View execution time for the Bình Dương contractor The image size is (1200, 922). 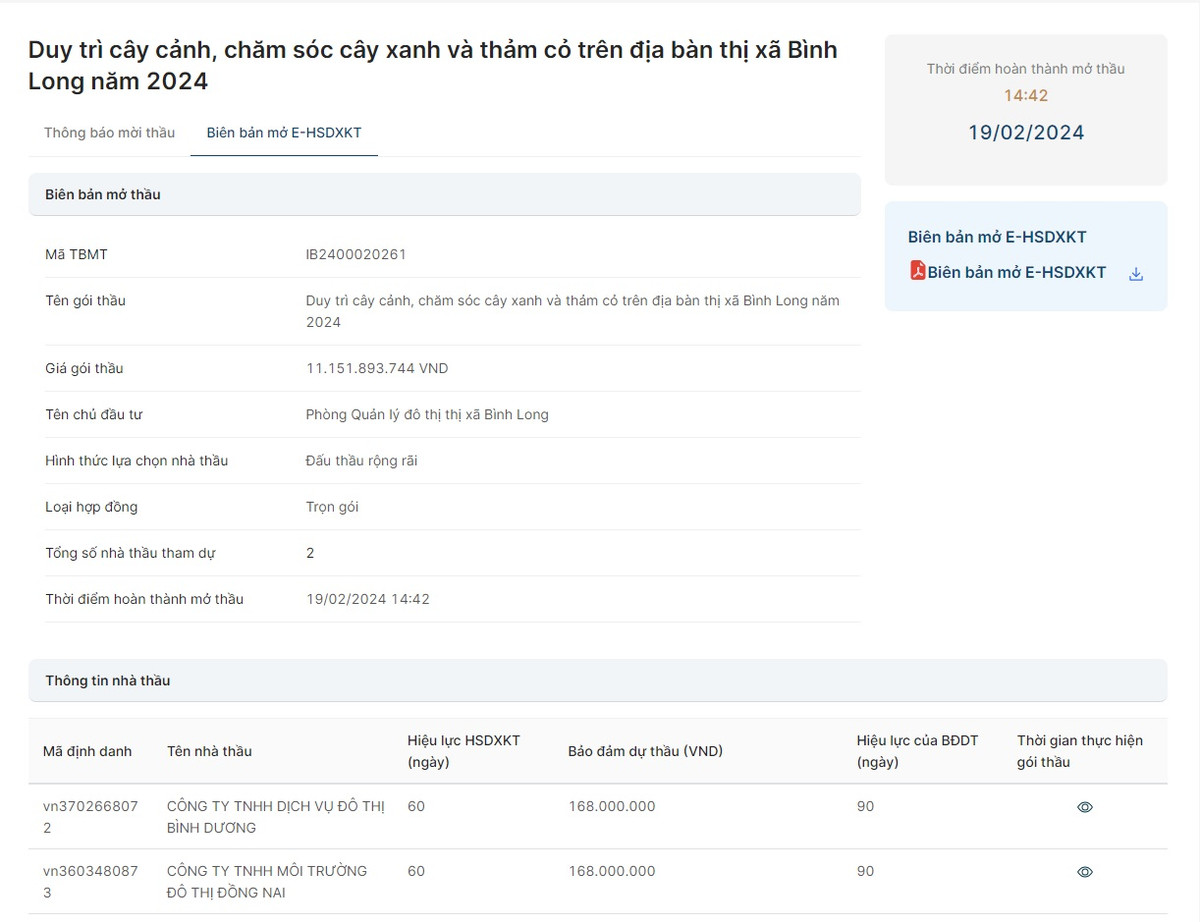(x=1084, y=807)
